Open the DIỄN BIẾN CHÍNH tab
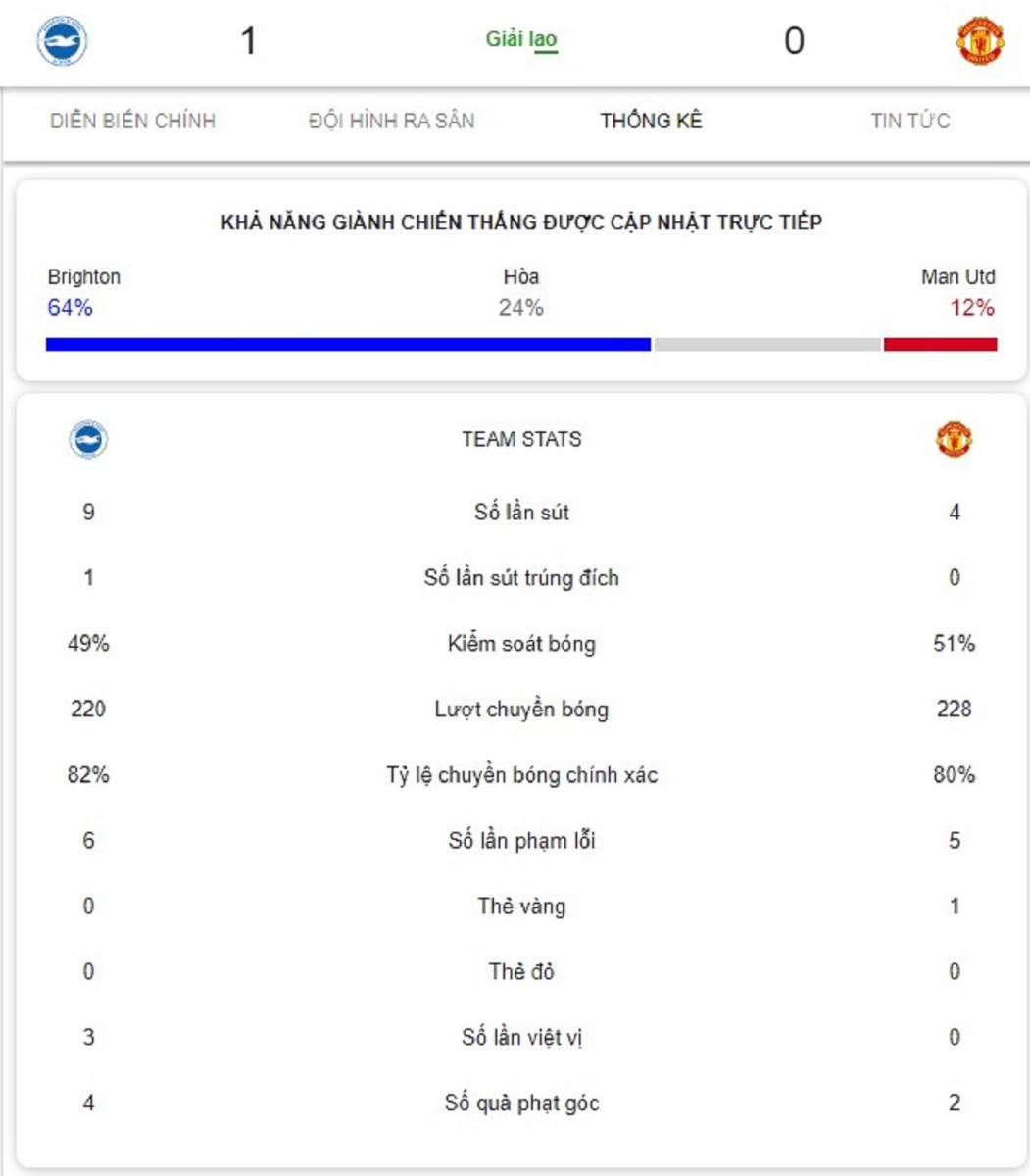 [132, 121]
